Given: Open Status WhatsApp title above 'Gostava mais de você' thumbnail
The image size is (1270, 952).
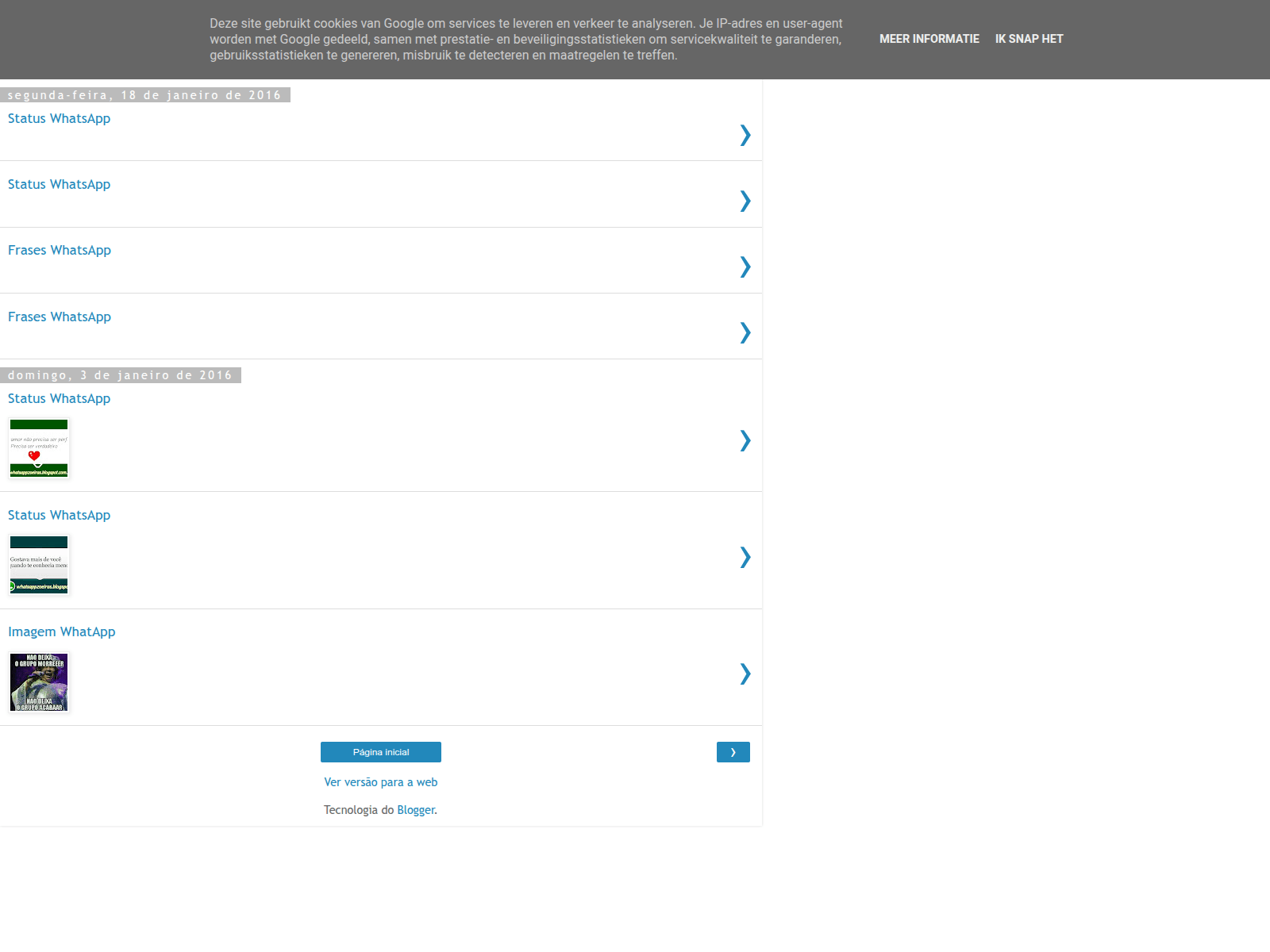Looking at the screenshot, I should coord(60,515).
